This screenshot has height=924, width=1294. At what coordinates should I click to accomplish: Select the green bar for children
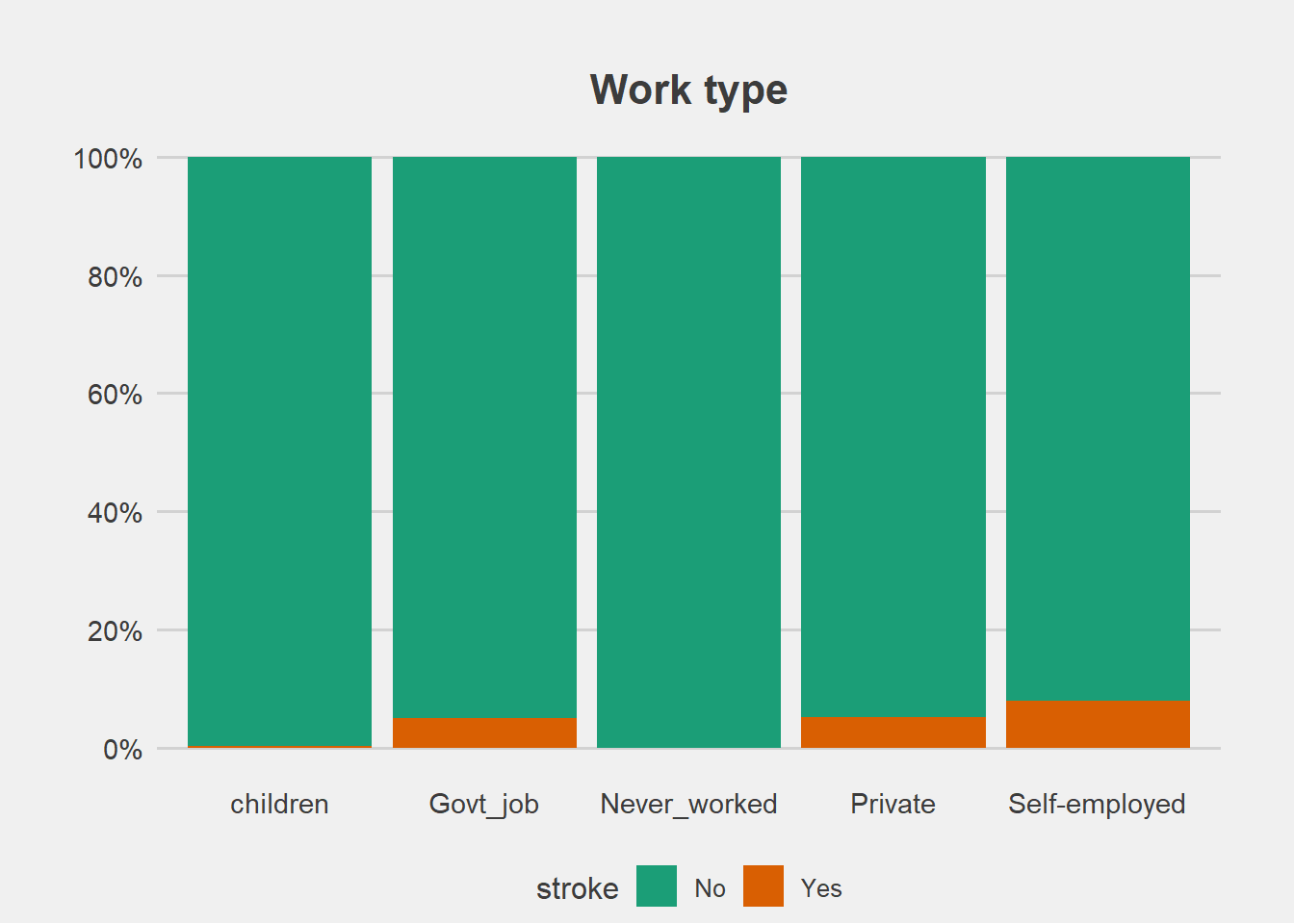[x=279, y=450]
